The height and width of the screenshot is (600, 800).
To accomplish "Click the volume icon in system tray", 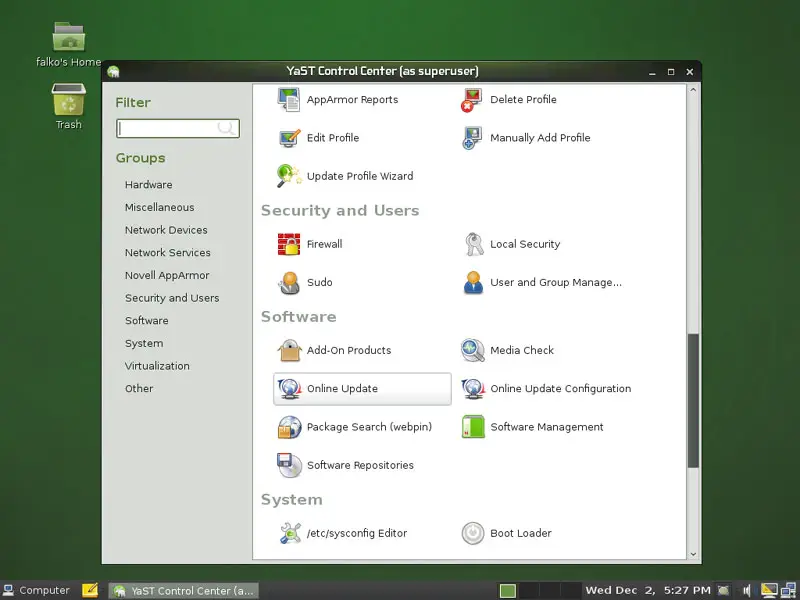I will [746, 591].
